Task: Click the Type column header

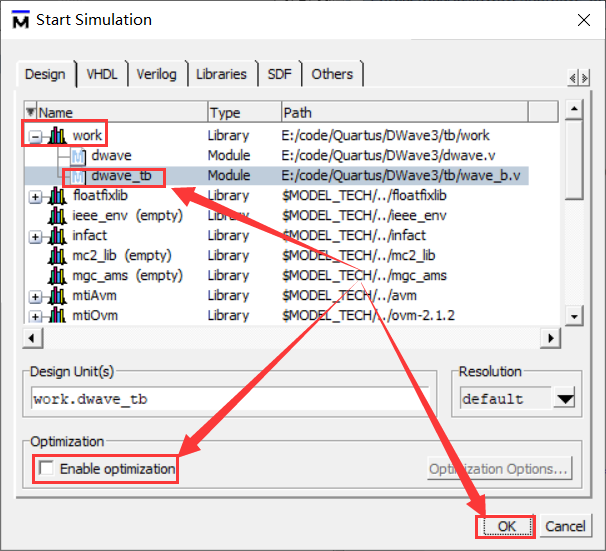Action: click(244, 112)
